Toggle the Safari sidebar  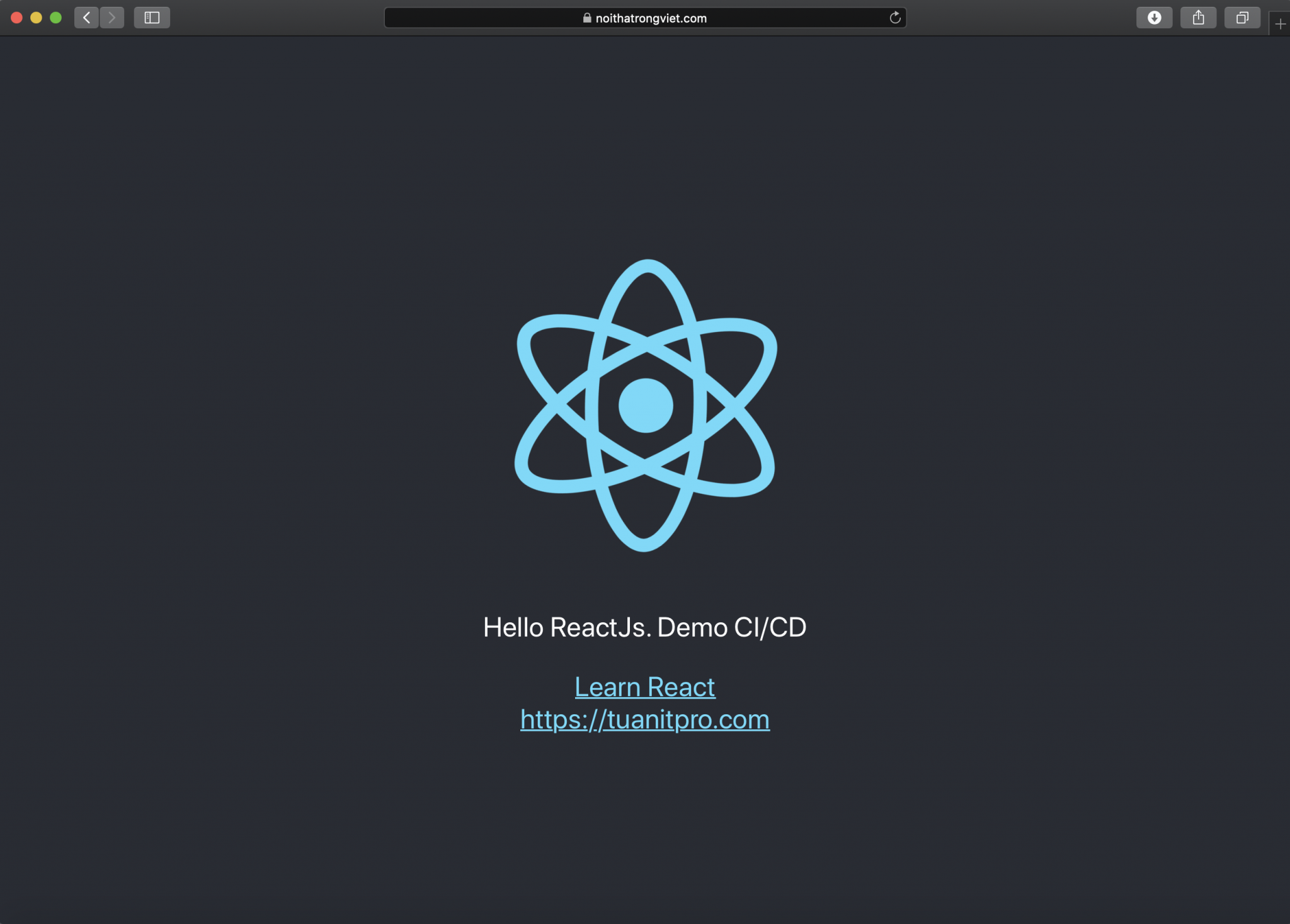(x=152, y=18)
